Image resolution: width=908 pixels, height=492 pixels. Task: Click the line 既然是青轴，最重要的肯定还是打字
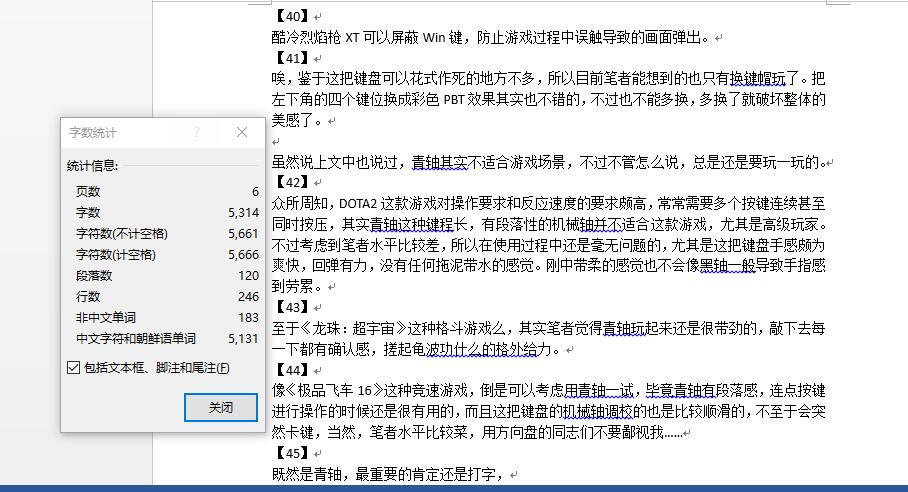pos(387,475)
